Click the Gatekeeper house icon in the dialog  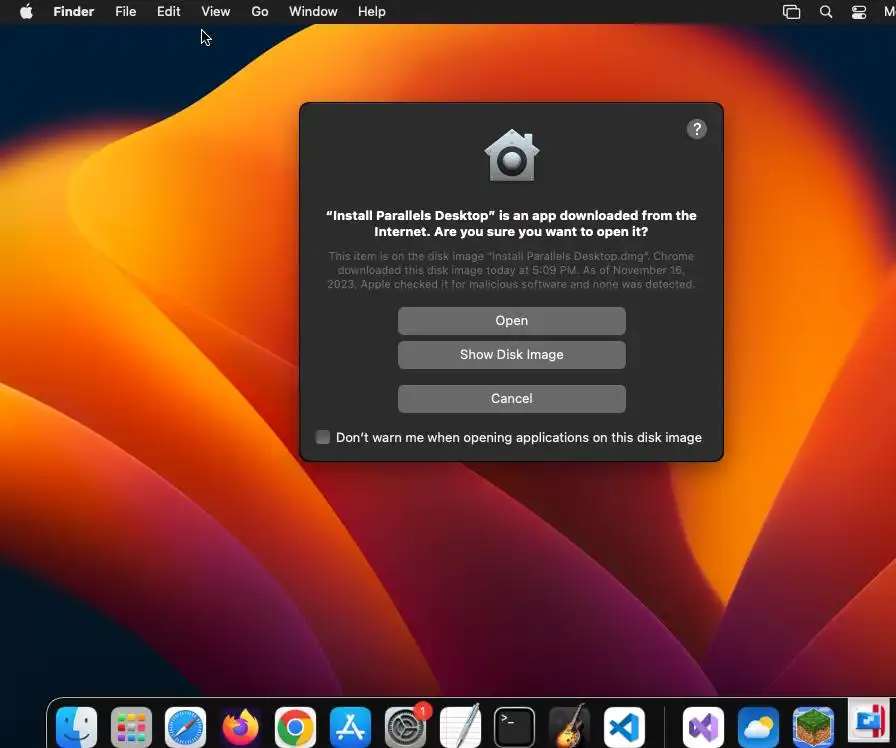point(511,155)
